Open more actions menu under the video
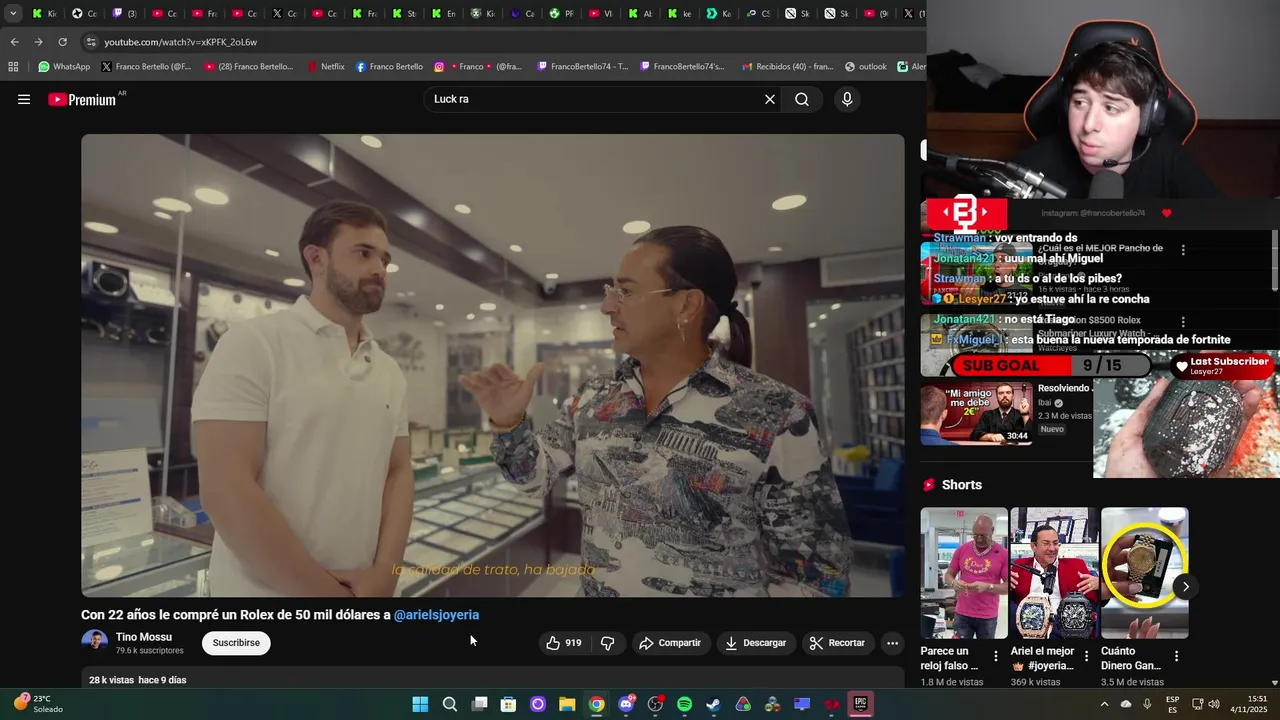This screenshot has width=1280, height=720. 892,643
